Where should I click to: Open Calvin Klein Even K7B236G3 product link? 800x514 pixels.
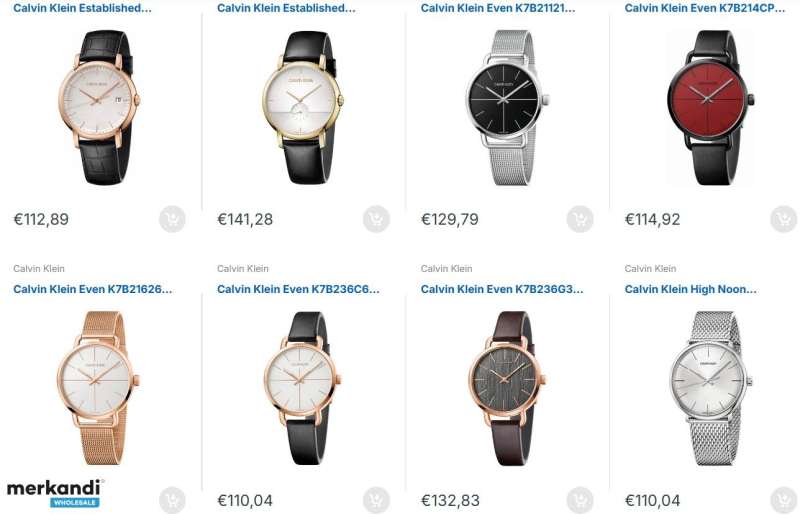[502, 289]
